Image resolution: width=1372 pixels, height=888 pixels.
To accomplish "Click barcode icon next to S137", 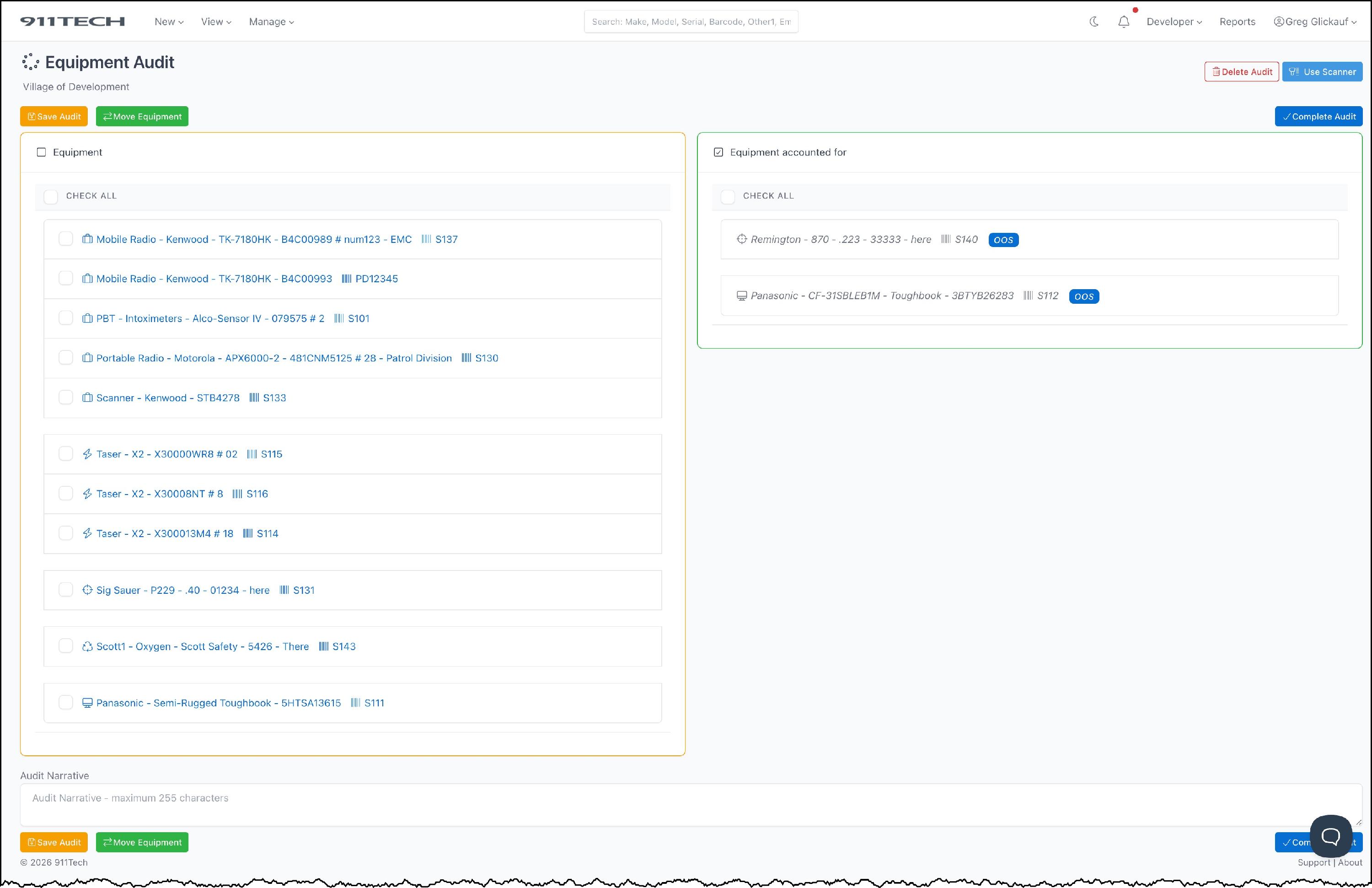I will 426,239.
